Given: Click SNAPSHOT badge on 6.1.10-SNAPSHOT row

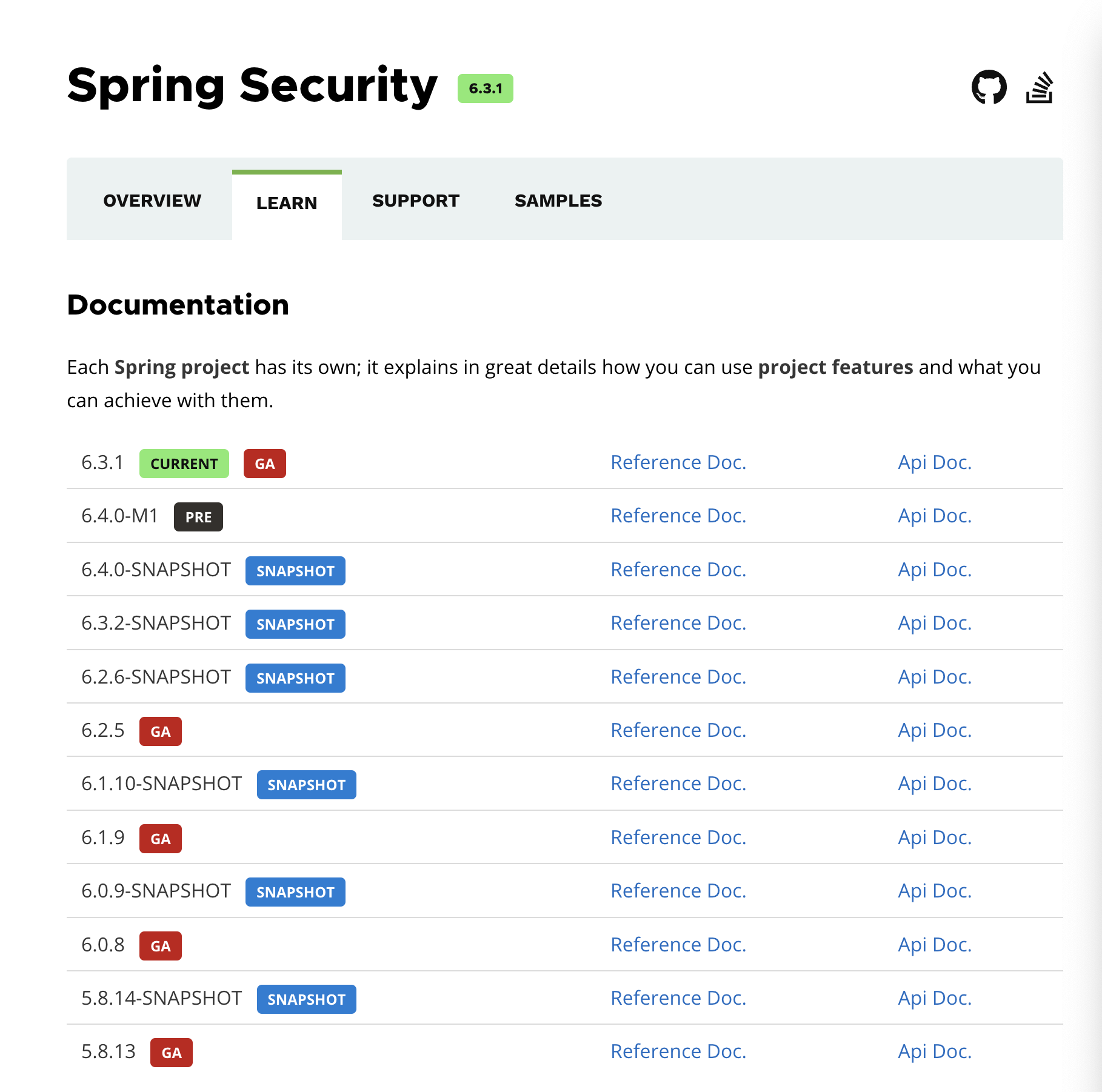Looking at the screenshot, I should [307, 785].
